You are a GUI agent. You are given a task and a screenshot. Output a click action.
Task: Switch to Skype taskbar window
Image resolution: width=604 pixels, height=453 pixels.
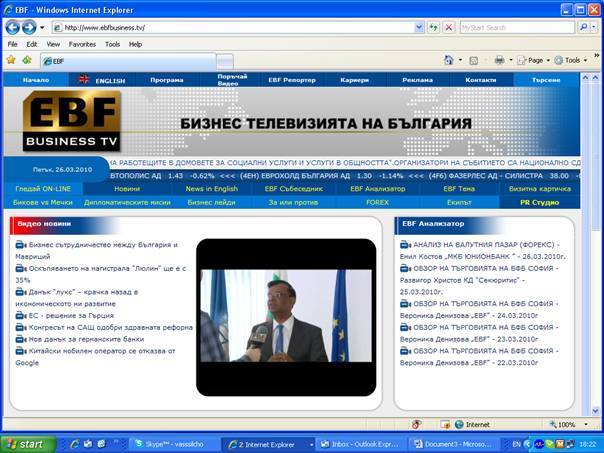(173, 444)
